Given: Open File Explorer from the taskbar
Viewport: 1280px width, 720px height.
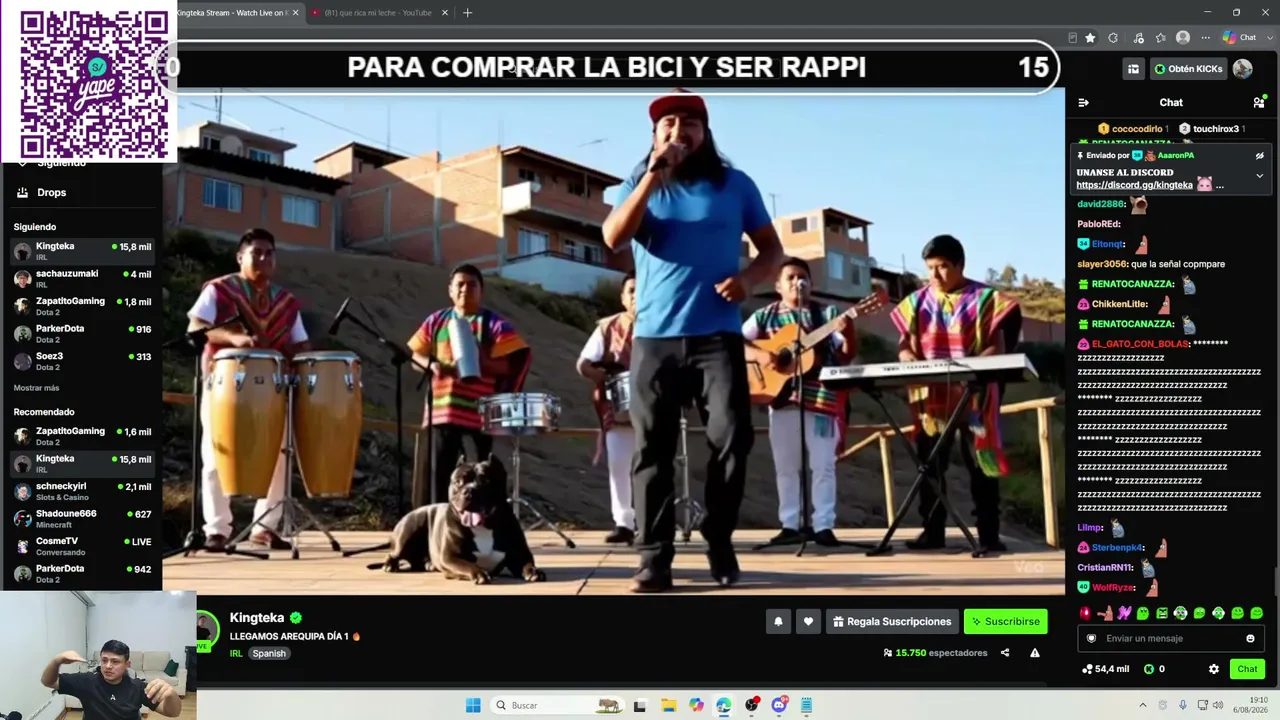Looking at the screenshot, I should tap(668, 705).
